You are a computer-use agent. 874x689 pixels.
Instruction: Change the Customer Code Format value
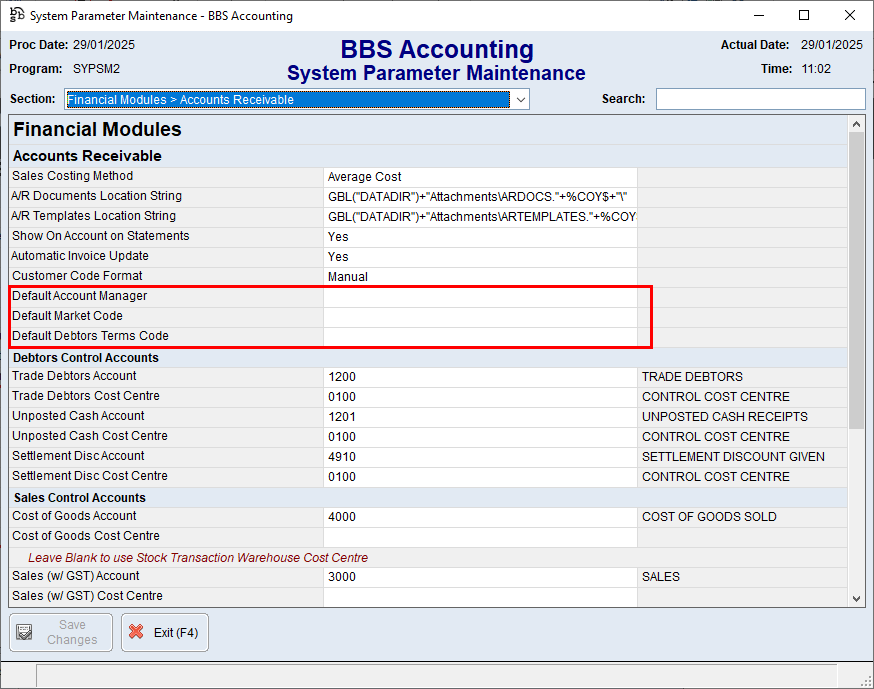(480, 277)
